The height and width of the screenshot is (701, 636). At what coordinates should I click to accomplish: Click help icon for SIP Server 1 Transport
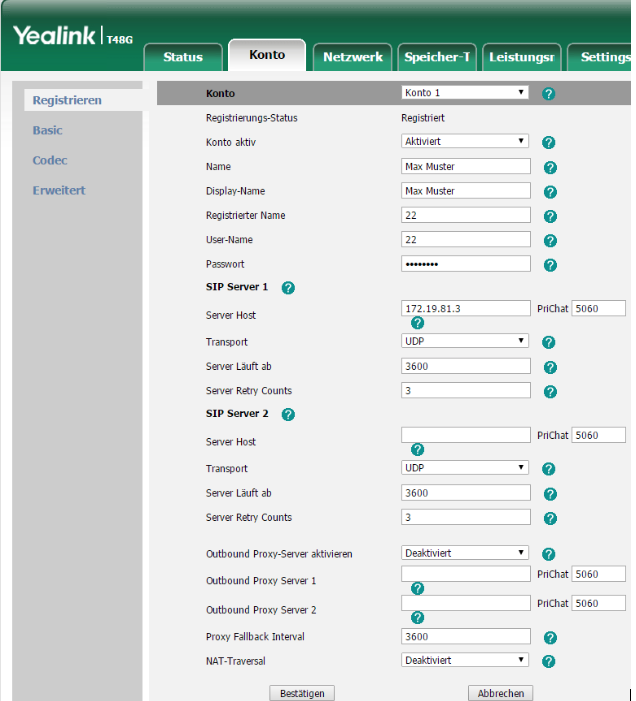click(x=548, y=342)
